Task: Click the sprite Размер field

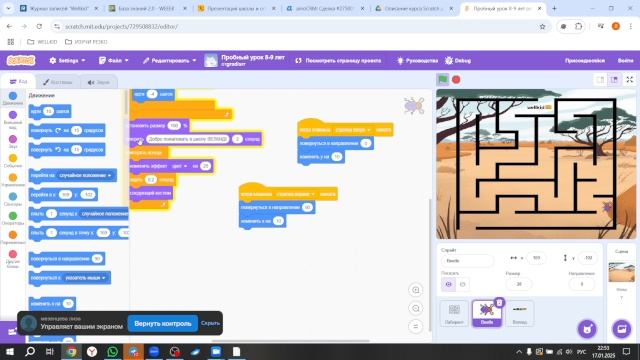Action: coord(519,284)
